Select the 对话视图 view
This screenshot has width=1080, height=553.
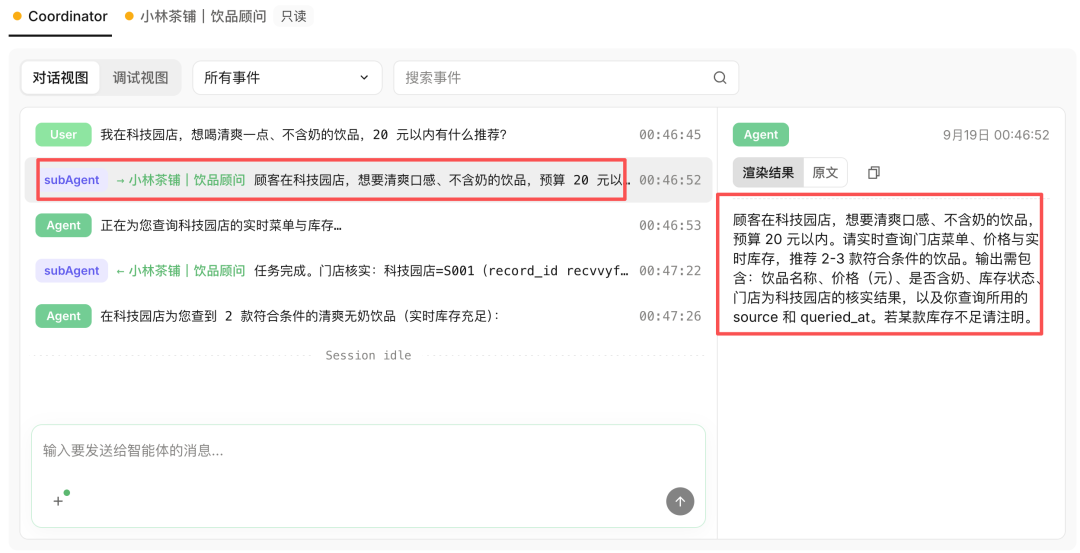pos(61,78)
